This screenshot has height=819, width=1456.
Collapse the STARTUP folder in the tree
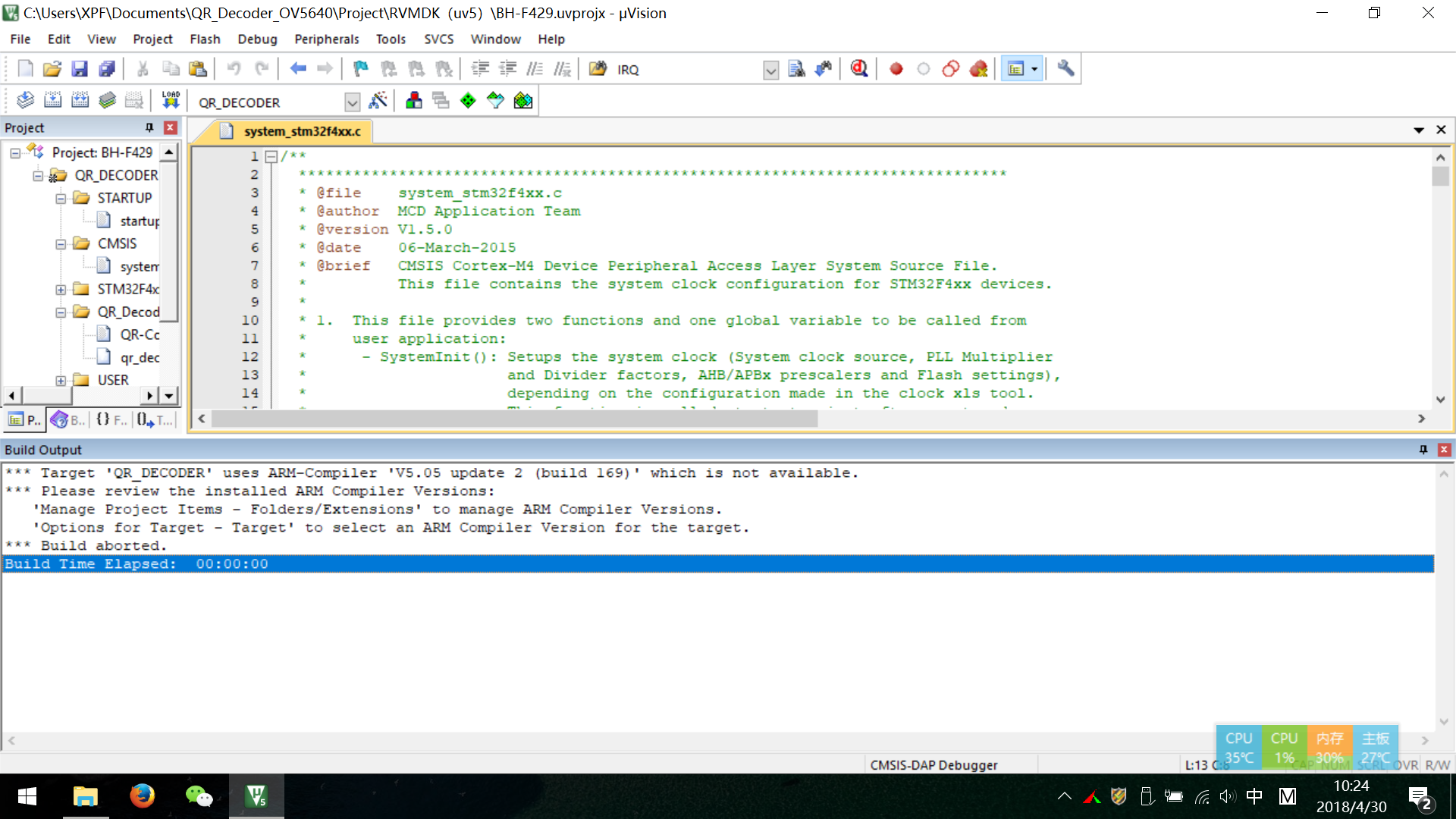tap(61, 199)
